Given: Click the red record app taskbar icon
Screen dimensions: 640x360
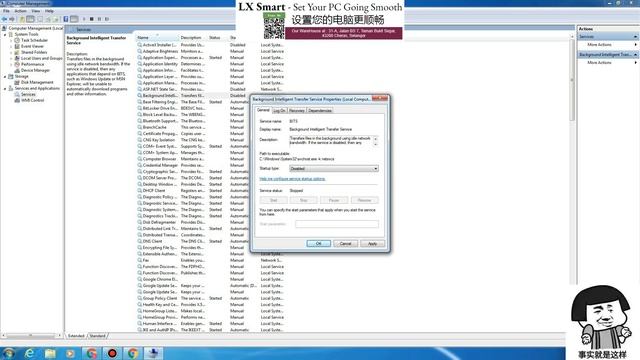Looking at the screenshot, I should pyautogui.click(x=112, y=353).
